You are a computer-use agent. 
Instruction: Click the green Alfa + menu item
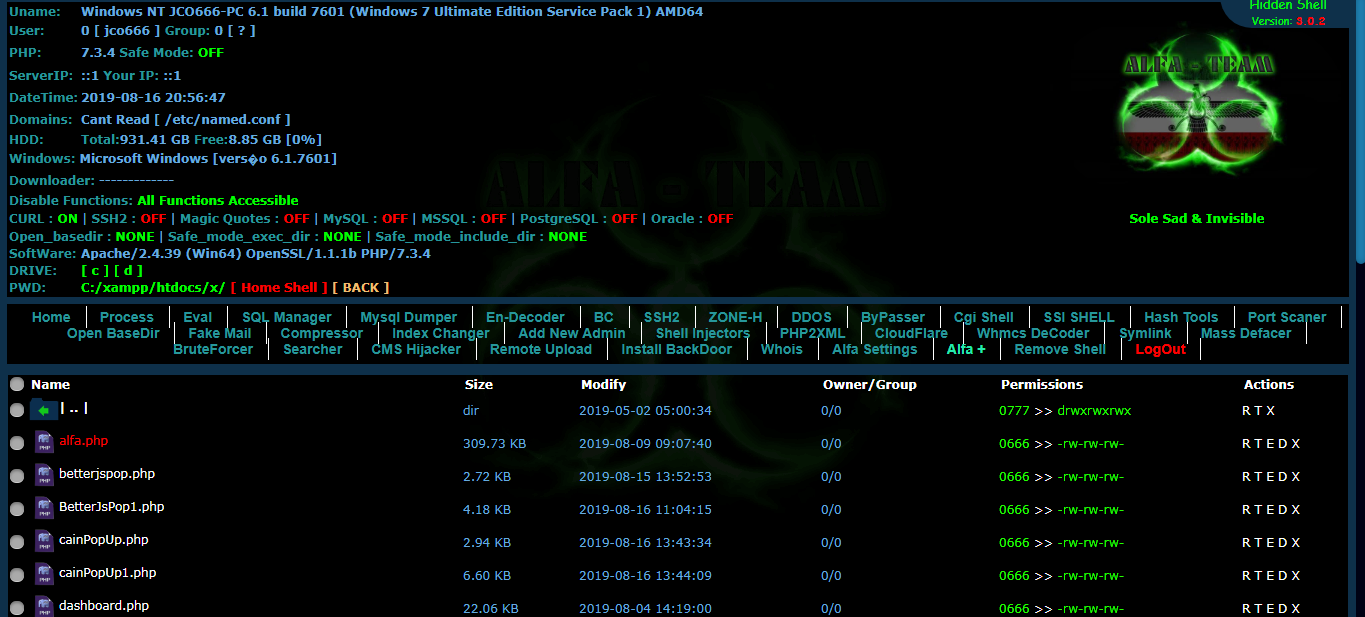[x=966, y=349]
